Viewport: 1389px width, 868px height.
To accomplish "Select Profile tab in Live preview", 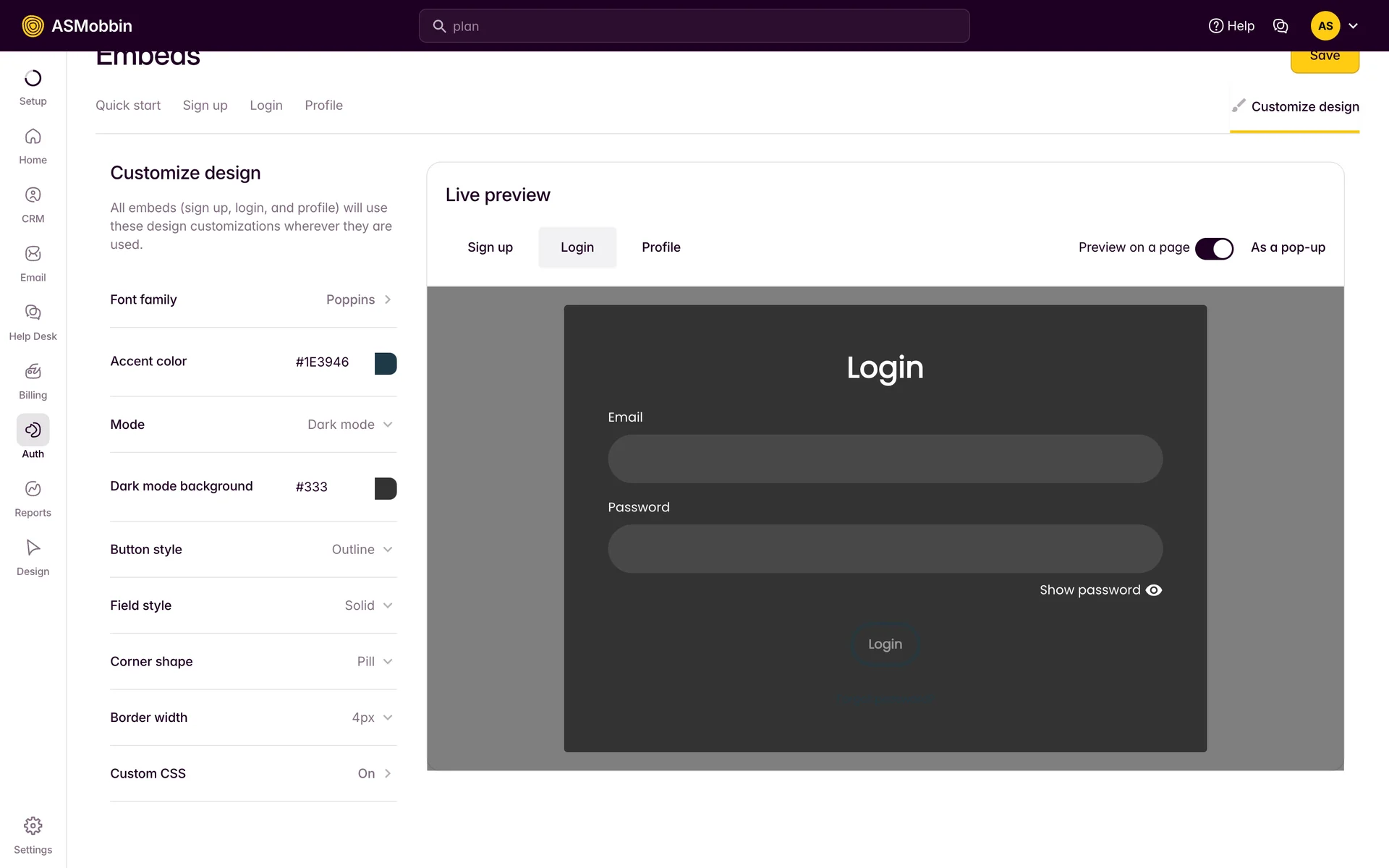I will (x=660, y=247).
